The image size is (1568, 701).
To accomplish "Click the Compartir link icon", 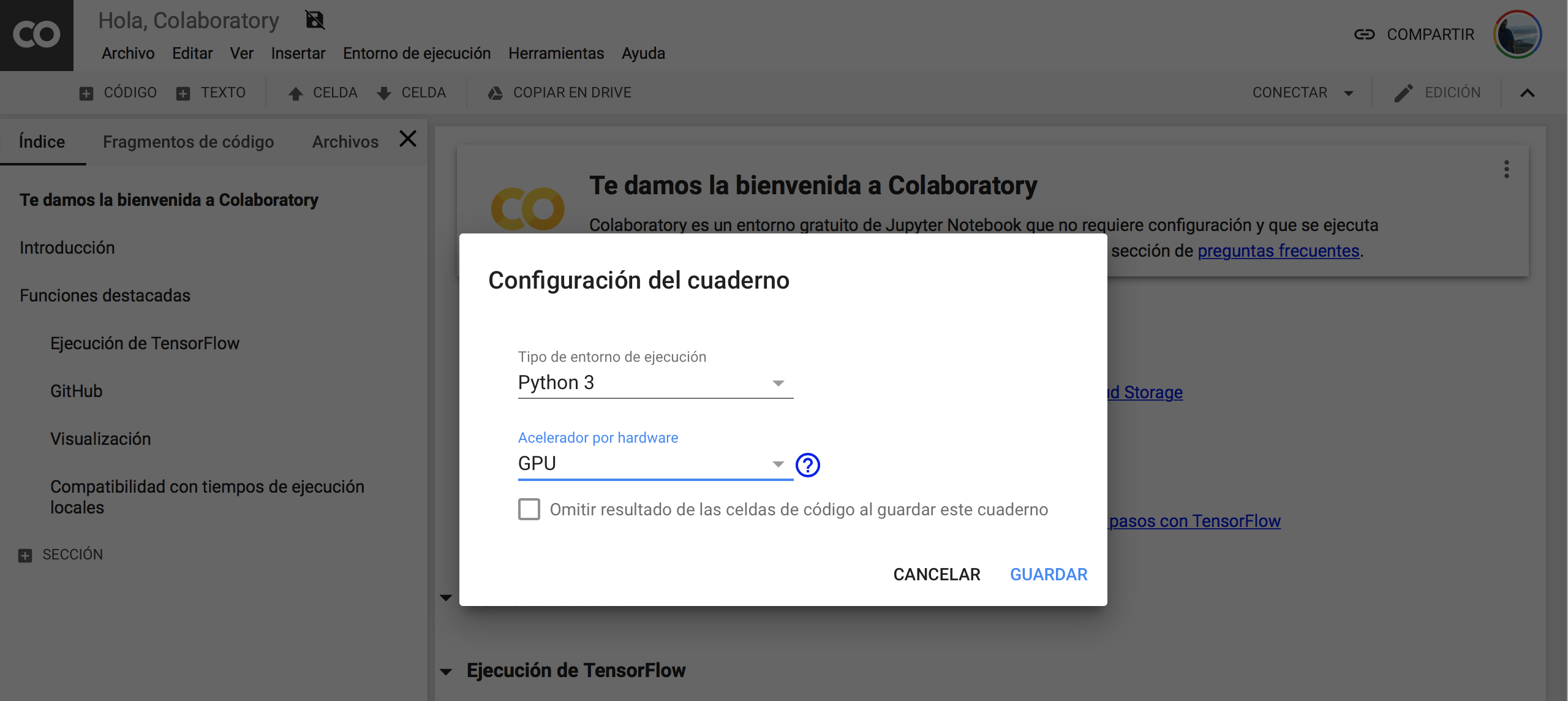I will tap(1364, 34).
